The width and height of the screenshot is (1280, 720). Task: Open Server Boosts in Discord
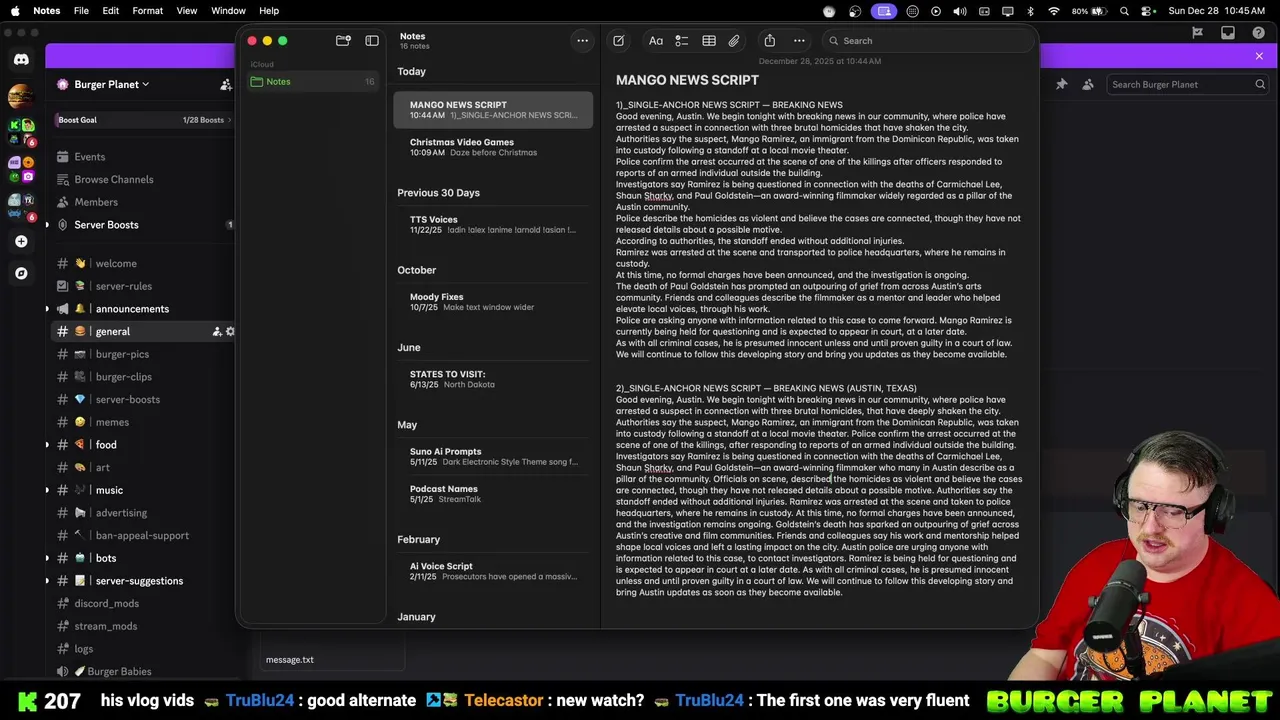(106, 225)
